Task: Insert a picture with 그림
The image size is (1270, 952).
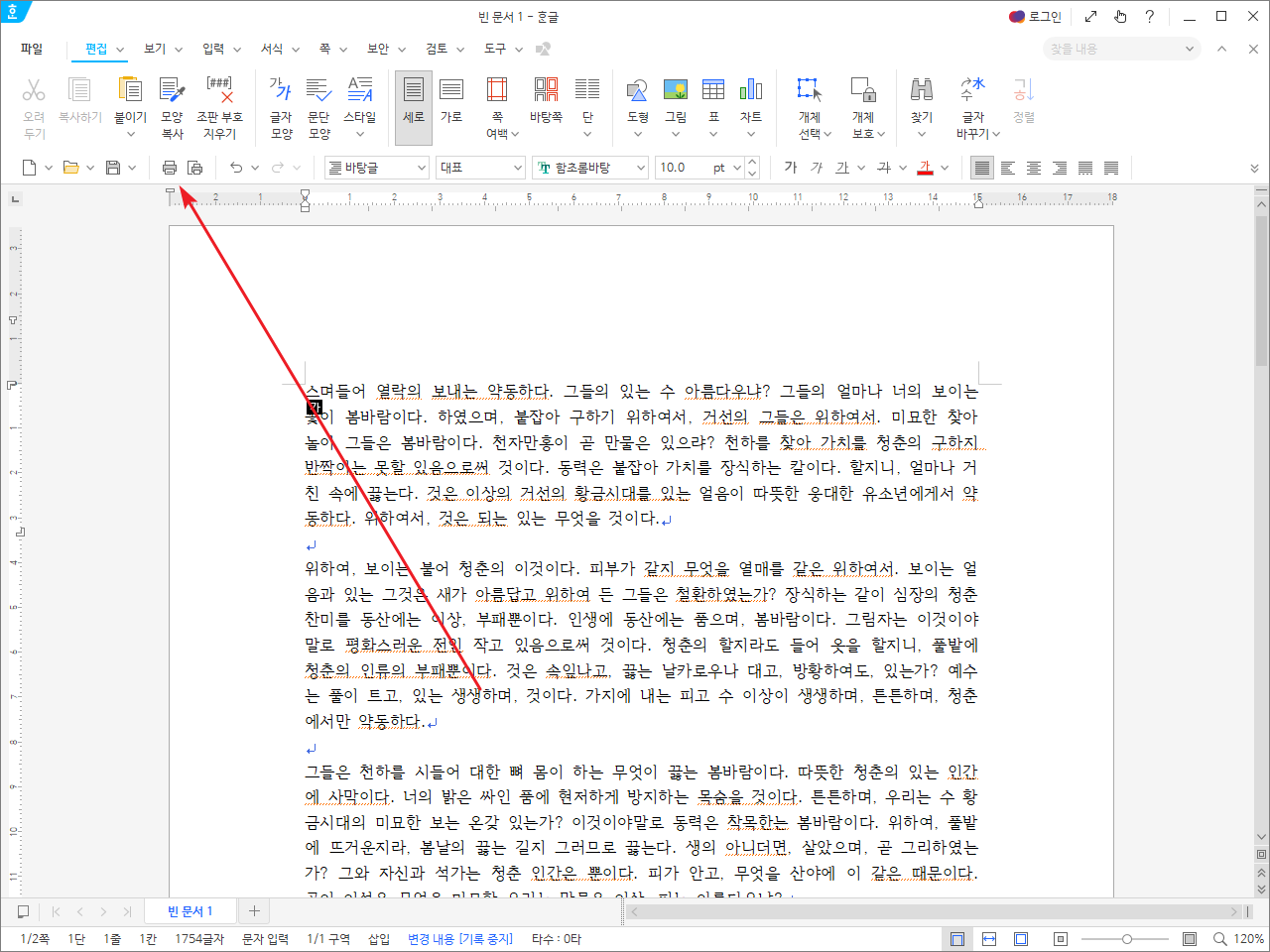Action: point(676,90)
